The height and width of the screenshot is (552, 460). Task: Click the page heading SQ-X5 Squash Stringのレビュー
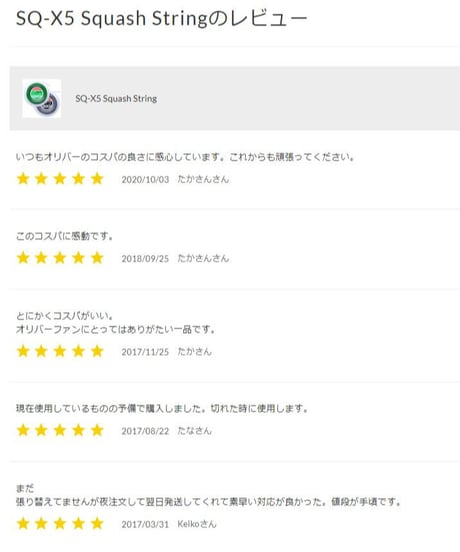pos(162,18)
